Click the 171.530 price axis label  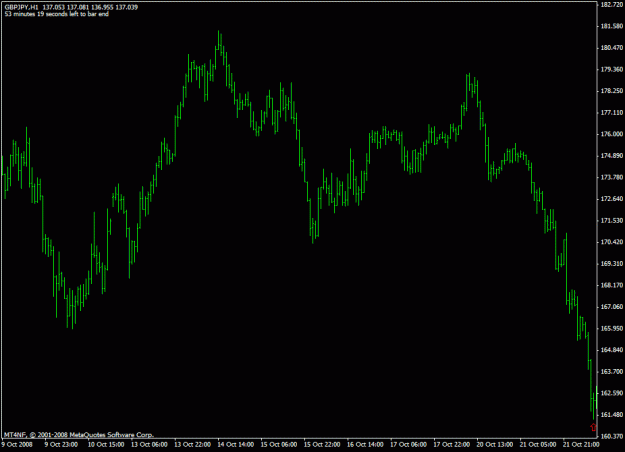click(611, 220)
